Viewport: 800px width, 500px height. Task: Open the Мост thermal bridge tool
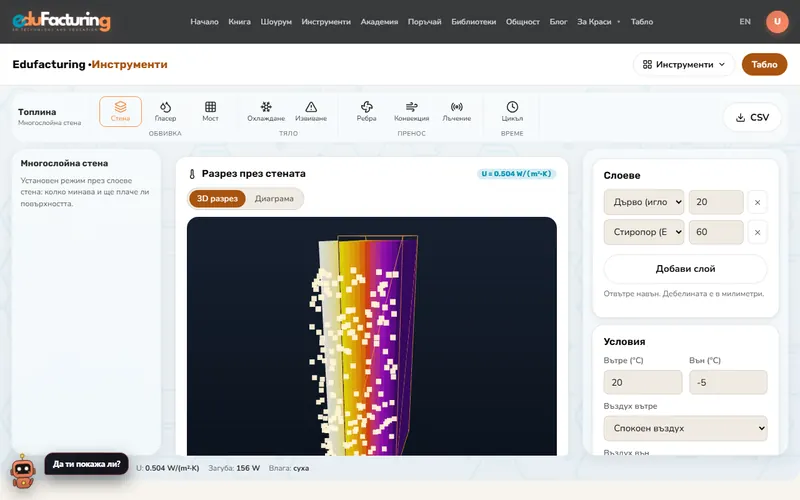click(210, 111)
